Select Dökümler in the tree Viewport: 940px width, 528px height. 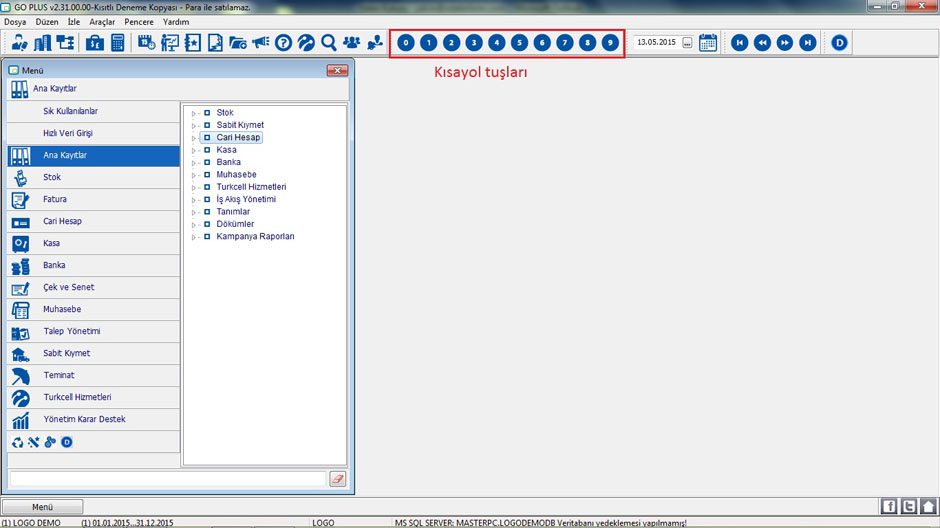[235, 224]
